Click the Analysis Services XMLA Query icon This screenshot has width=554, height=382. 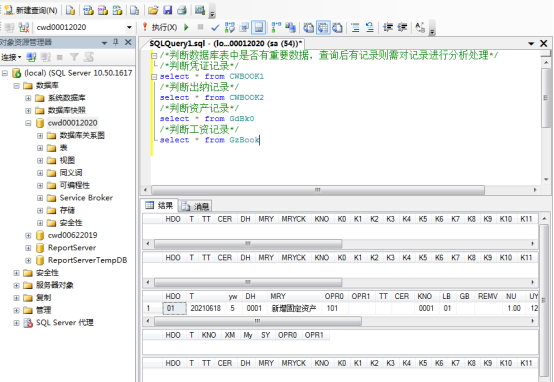[x=117, y=10]
